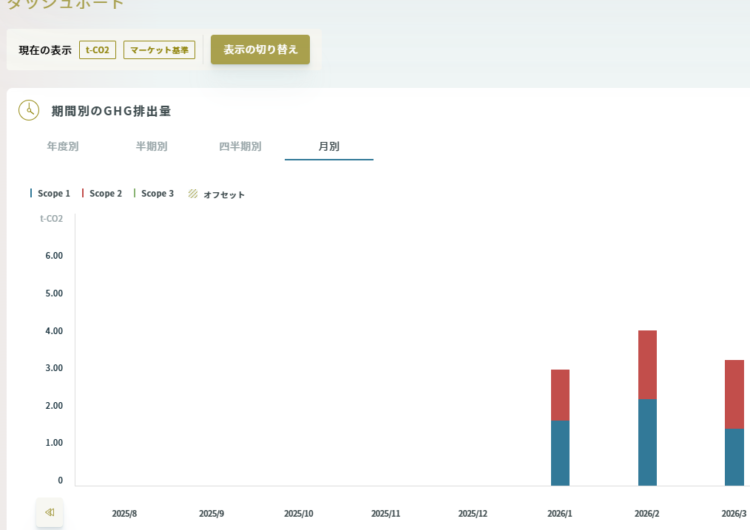Viewport: 750px width, 530px height.
Task: Click the red Scope 2 bar for 2026/1
Action: [560, 395]
